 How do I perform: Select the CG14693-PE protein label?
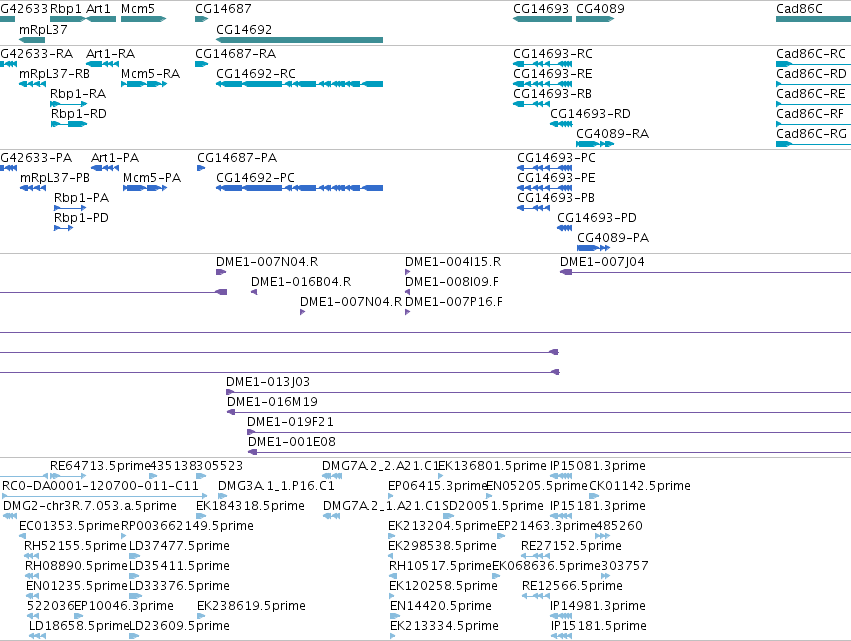[x=556, y=178]
